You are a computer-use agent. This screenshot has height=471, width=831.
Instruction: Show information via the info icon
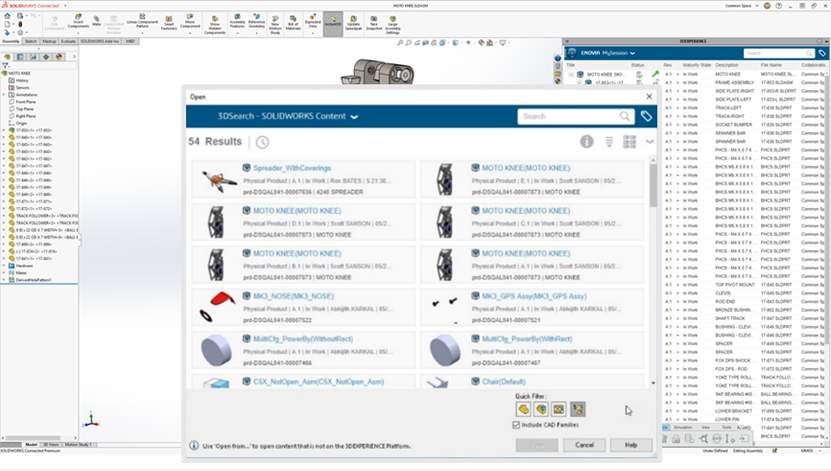click(x=587, y=142)
